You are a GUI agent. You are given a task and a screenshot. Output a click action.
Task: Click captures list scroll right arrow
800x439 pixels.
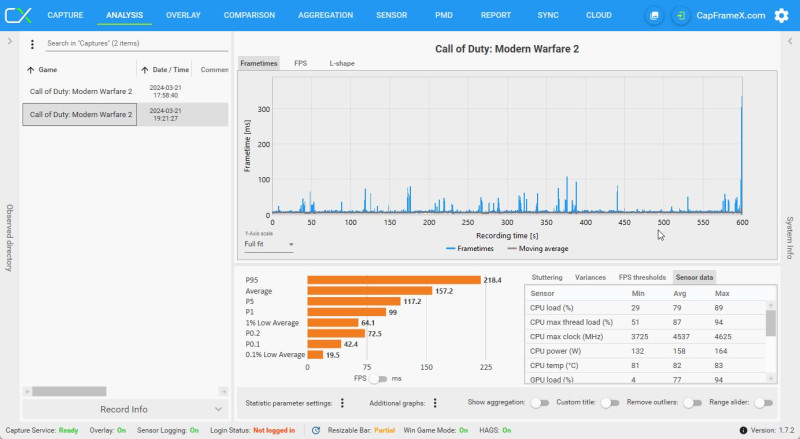pyautogui.click(x=223, y=392)
